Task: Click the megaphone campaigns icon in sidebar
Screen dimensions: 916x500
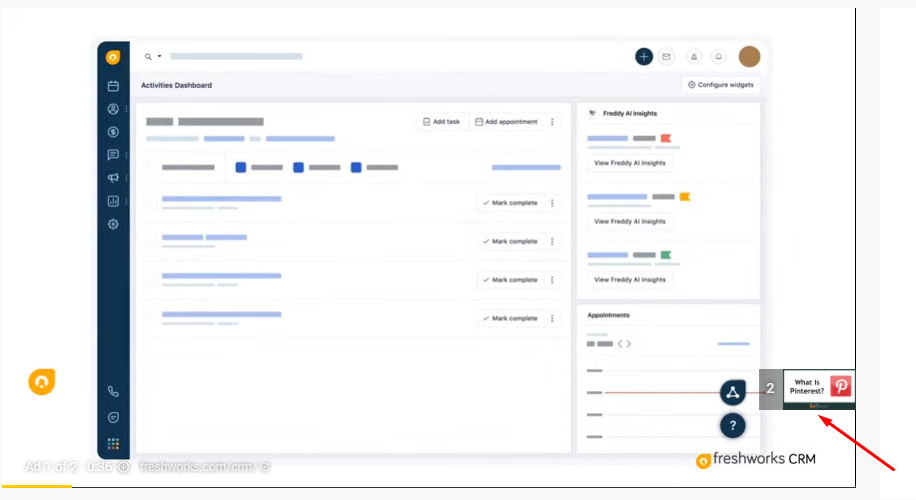Action: 113,178
